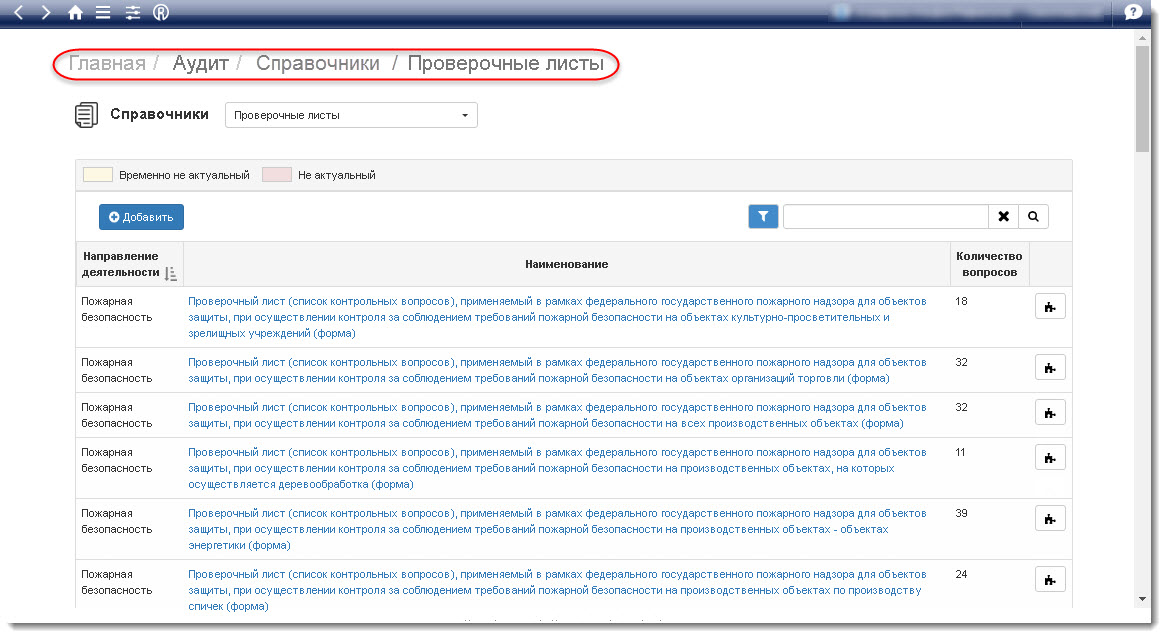Clear the search field with X button

[x=1003, y=216]
